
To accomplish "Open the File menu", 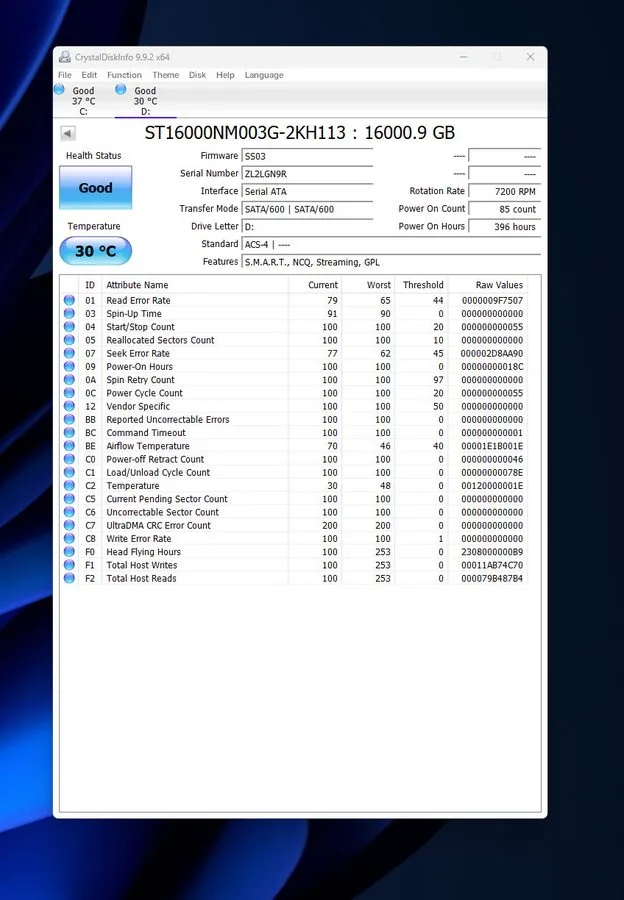I will 65,75.
